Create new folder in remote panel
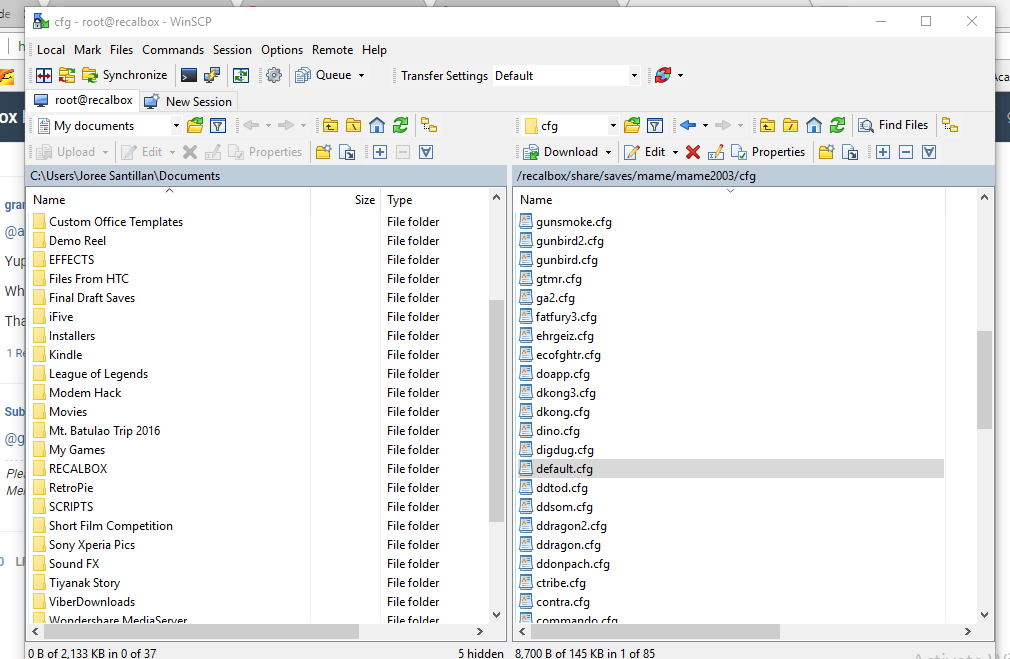 point(826,152)
